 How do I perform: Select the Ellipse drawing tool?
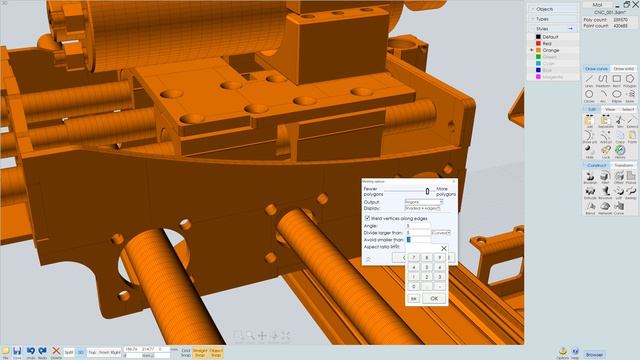617,96
